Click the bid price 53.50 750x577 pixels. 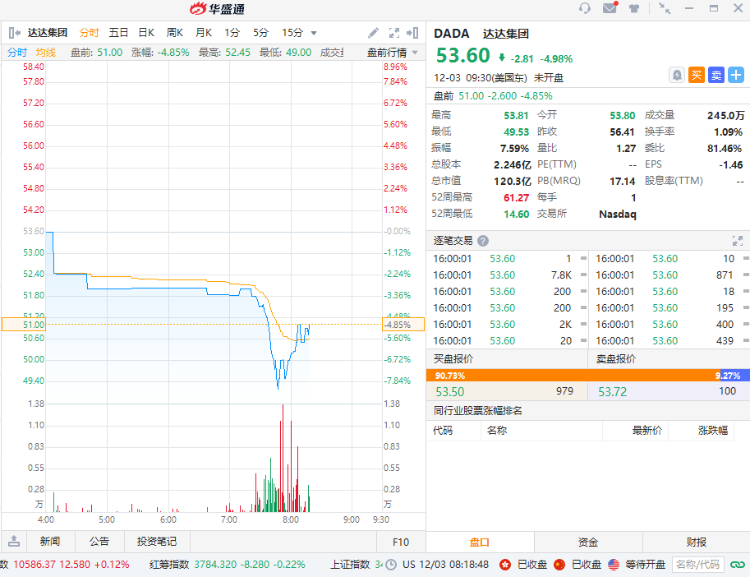click(450, 391)
